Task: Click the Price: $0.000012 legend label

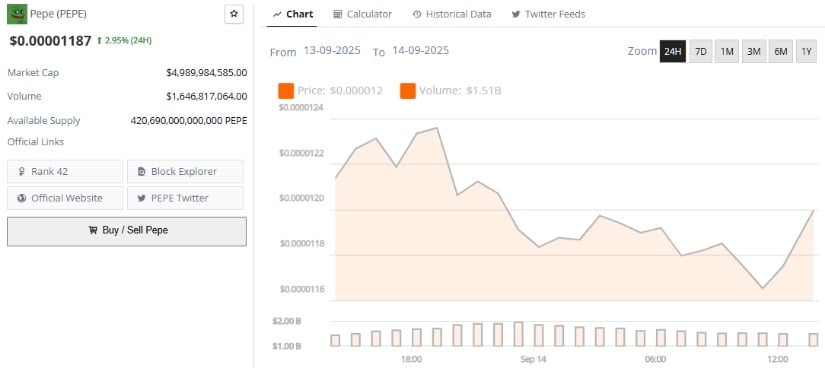Action: point(340,91)
